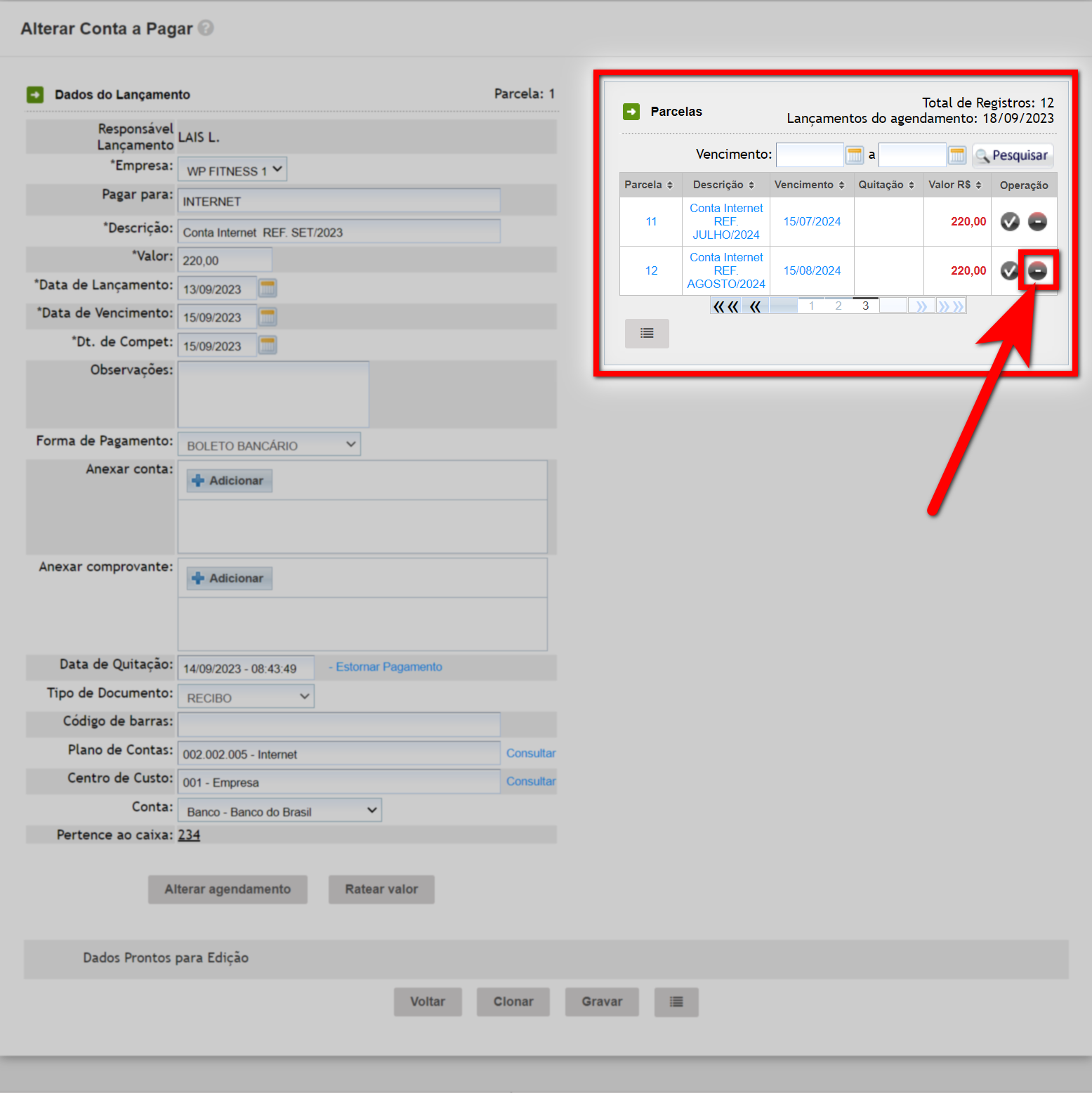Go to page 2 of Parcelas
The width and height of the screenshot is (1092, 1093).
pos(838,306)
